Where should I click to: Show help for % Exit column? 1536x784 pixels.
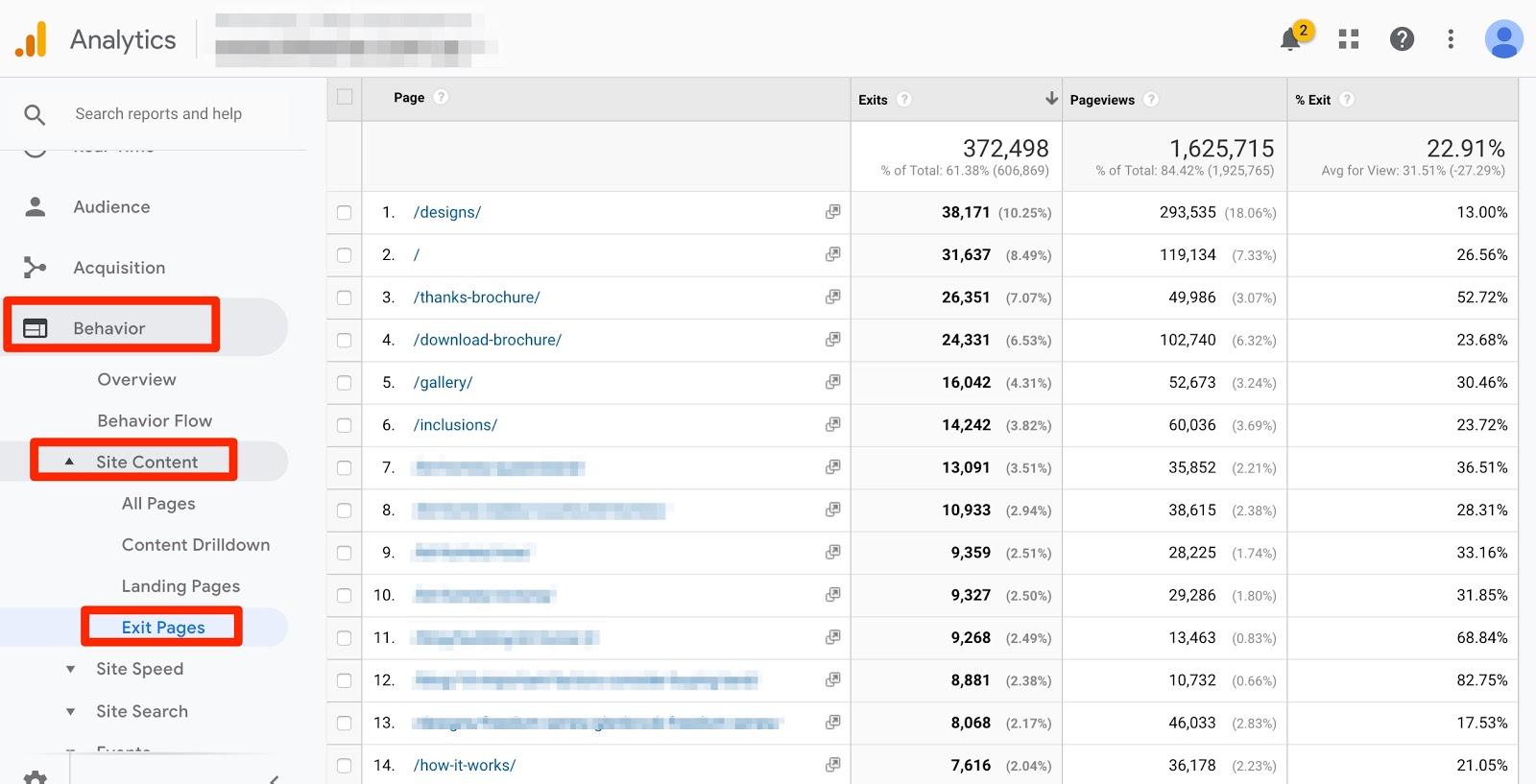(x=1347, y=99)
